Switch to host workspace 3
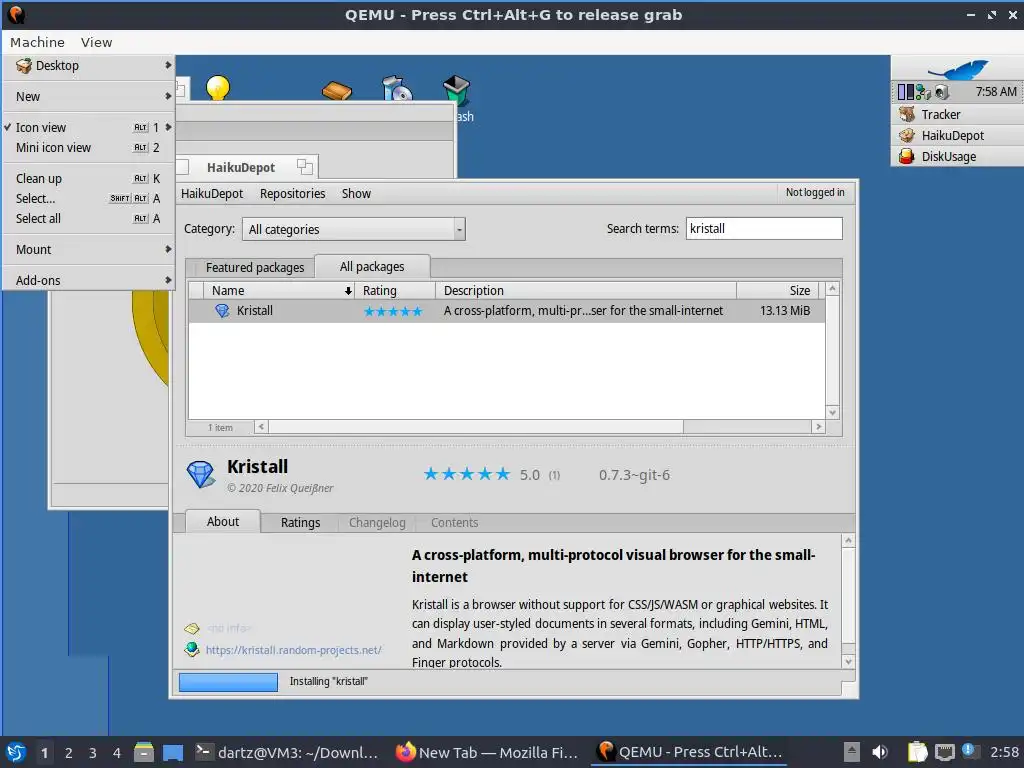Screen dimensions: 1024x768 point(92,752)
